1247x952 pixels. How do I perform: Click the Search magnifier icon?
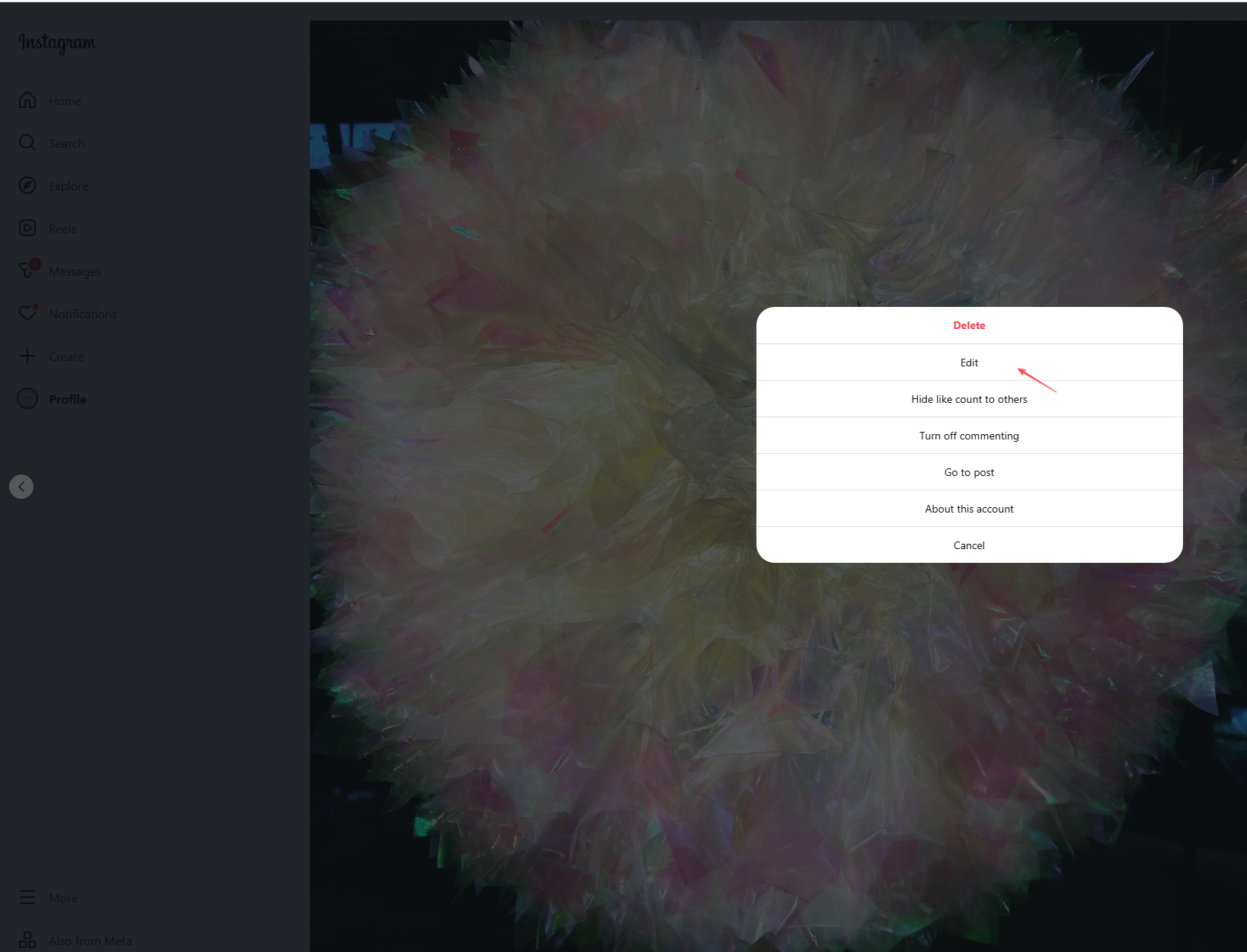pos(27,143)
